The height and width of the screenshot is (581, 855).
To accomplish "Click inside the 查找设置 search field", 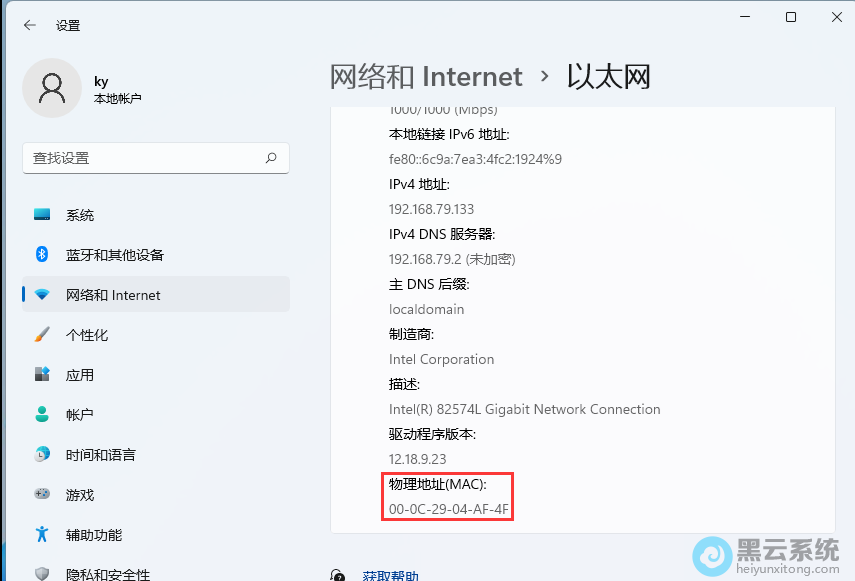I will coord(150,158).
